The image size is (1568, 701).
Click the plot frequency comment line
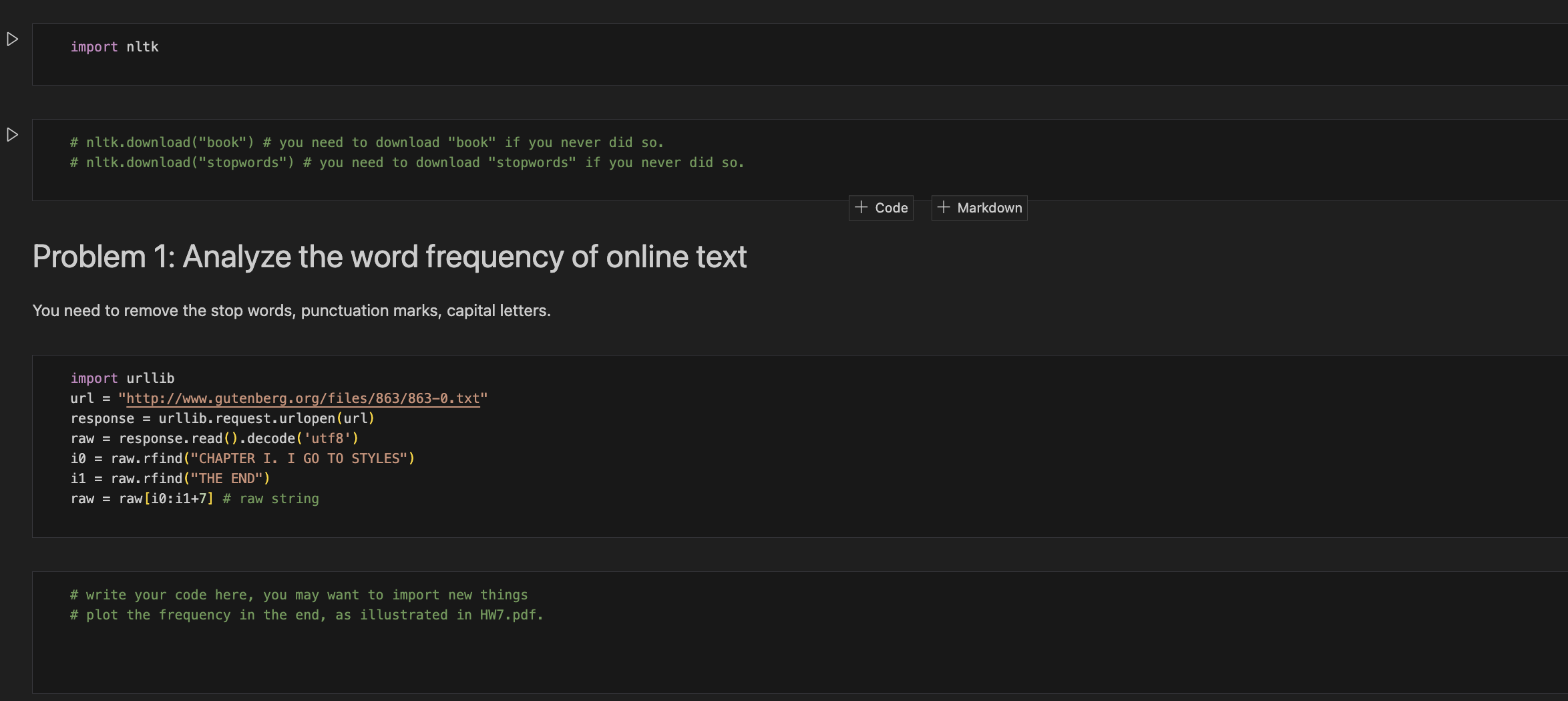point(306,614)
